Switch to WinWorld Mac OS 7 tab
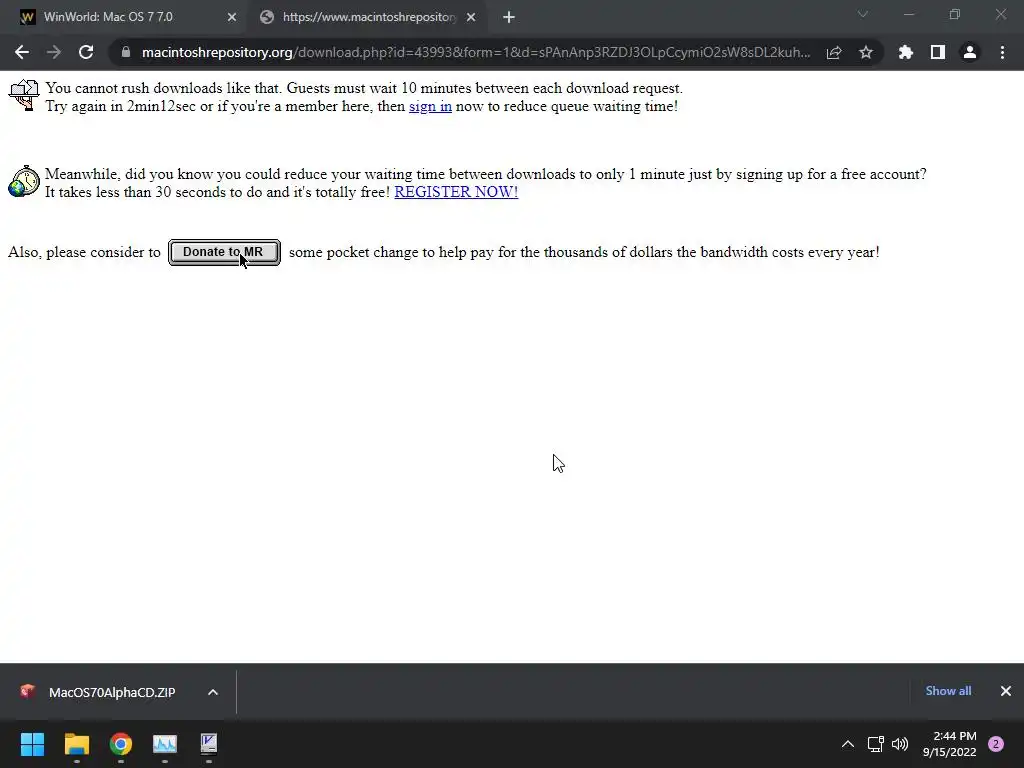 click(127, 17)
